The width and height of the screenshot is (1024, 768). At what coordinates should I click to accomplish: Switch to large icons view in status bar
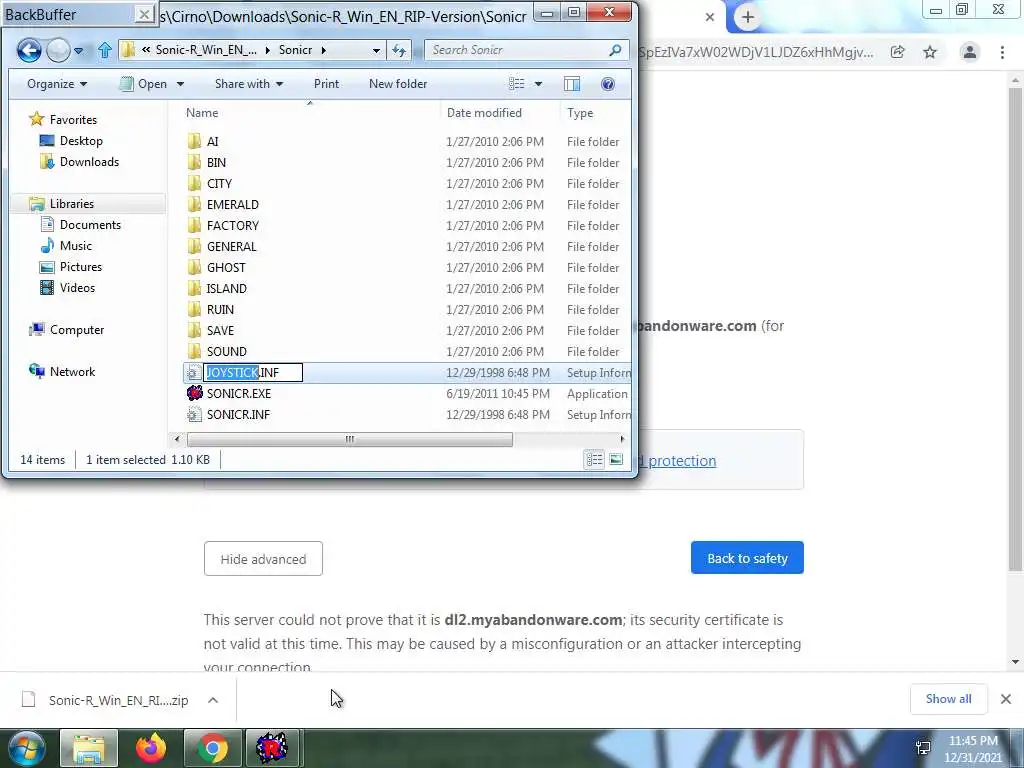pos(616,460)
